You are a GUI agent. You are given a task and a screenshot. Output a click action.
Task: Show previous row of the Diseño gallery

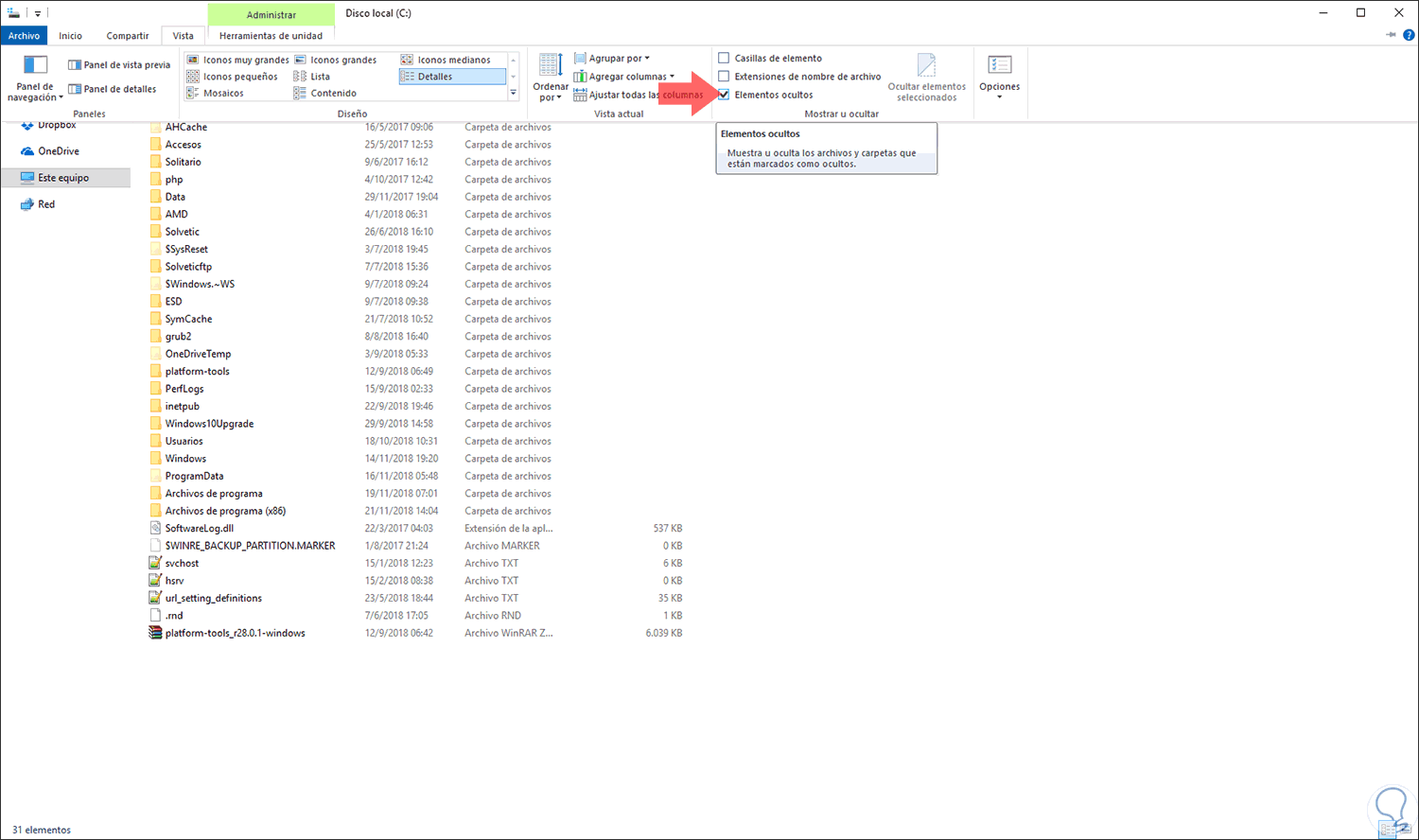tap(514, 60)
